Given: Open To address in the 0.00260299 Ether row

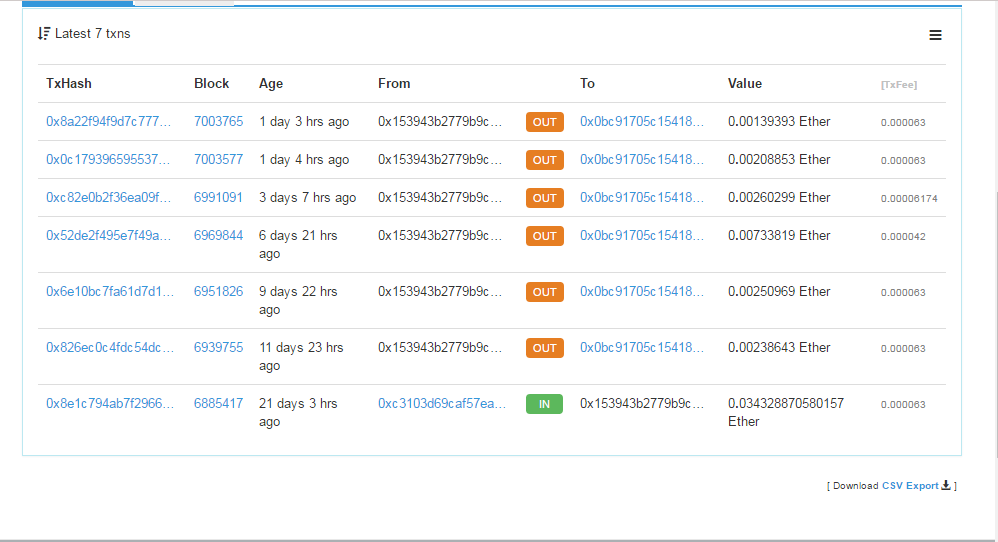Looking at the screenshot, I should click(x=642, y=198).
